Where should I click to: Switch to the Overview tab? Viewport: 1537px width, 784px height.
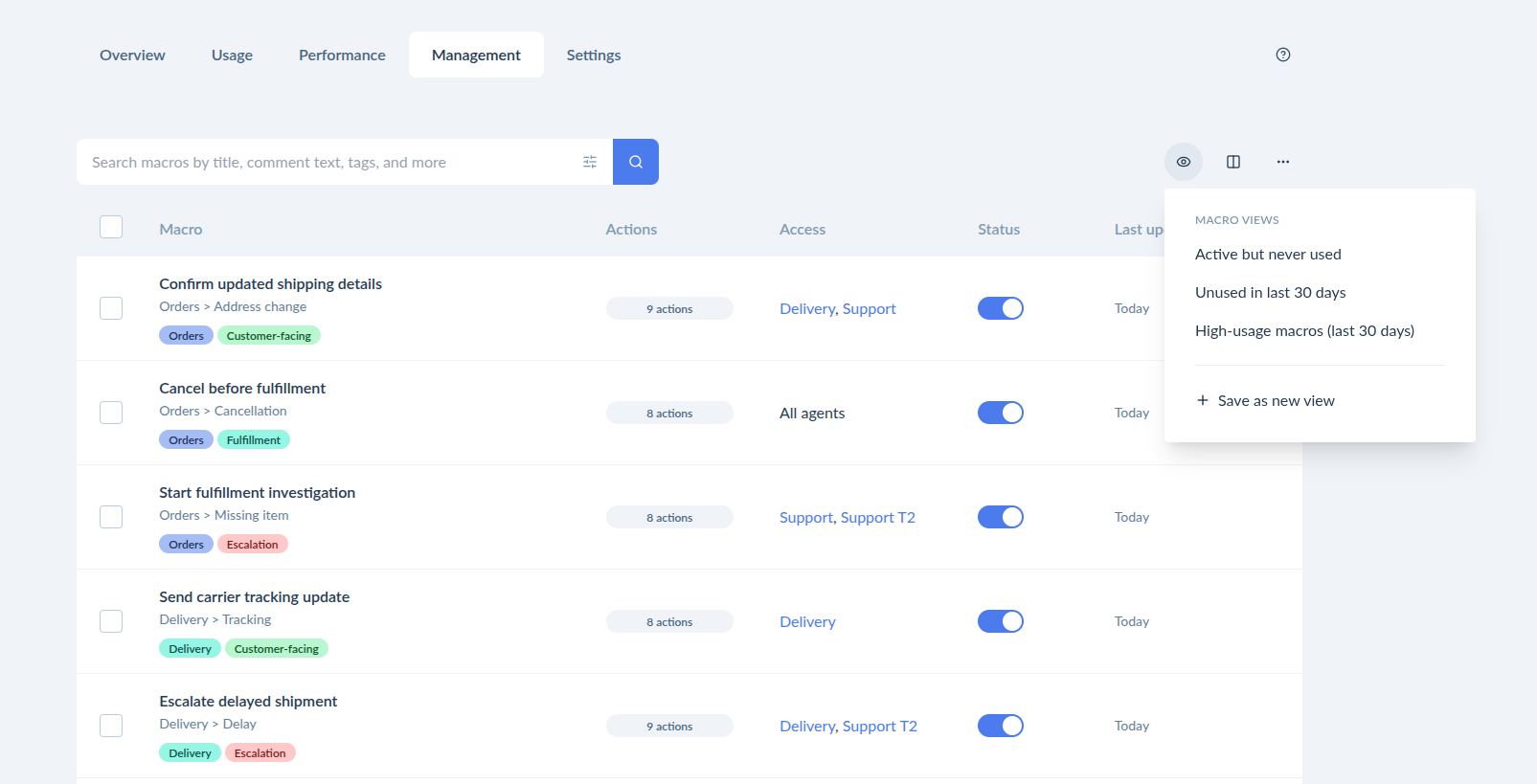pyautogui.click(x=132, y=55)
